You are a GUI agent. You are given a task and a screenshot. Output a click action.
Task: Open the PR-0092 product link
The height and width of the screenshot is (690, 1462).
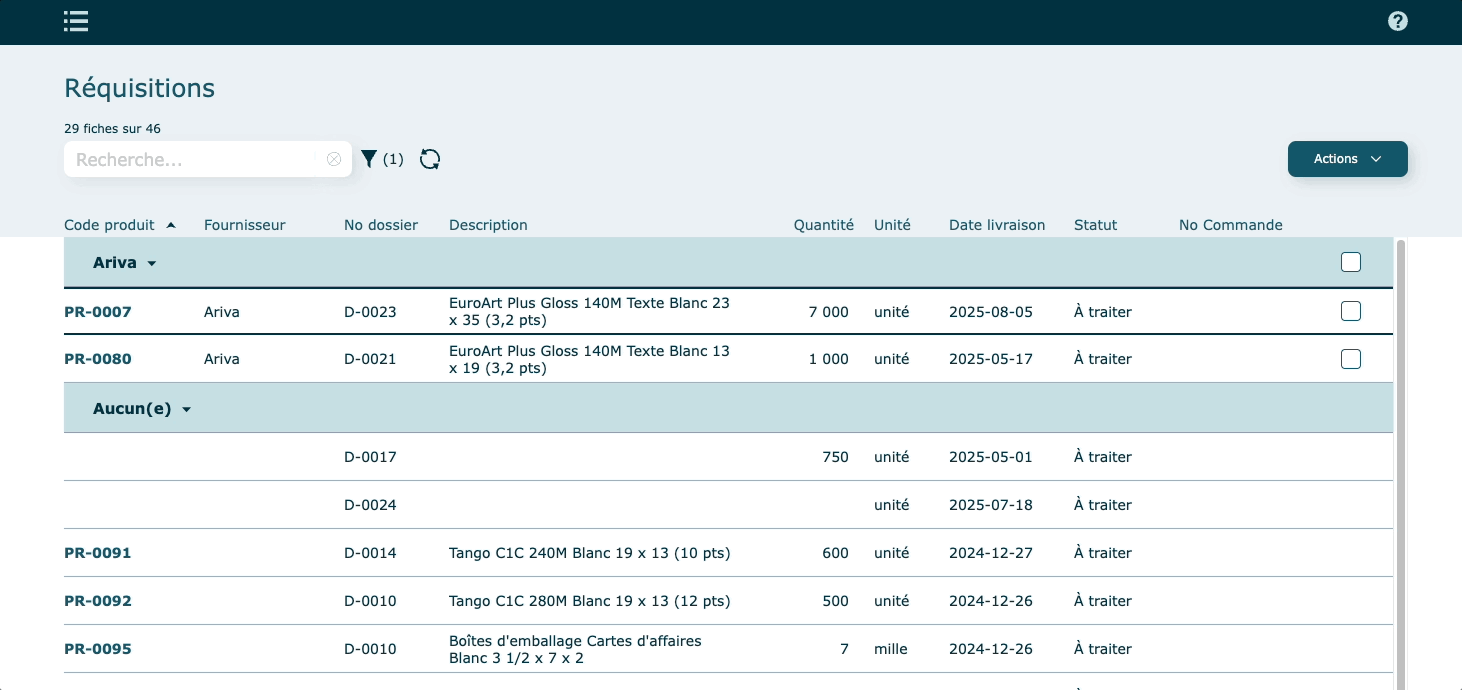[97, 601]
